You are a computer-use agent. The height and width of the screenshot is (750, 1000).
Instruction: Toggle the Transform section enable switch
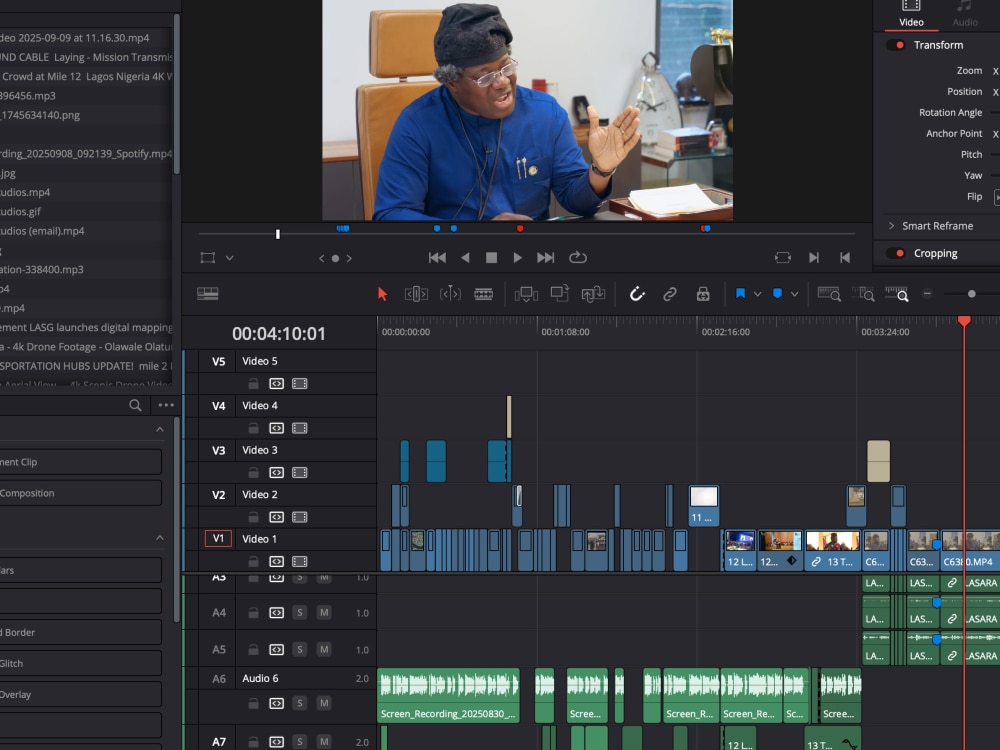[897, 45]
